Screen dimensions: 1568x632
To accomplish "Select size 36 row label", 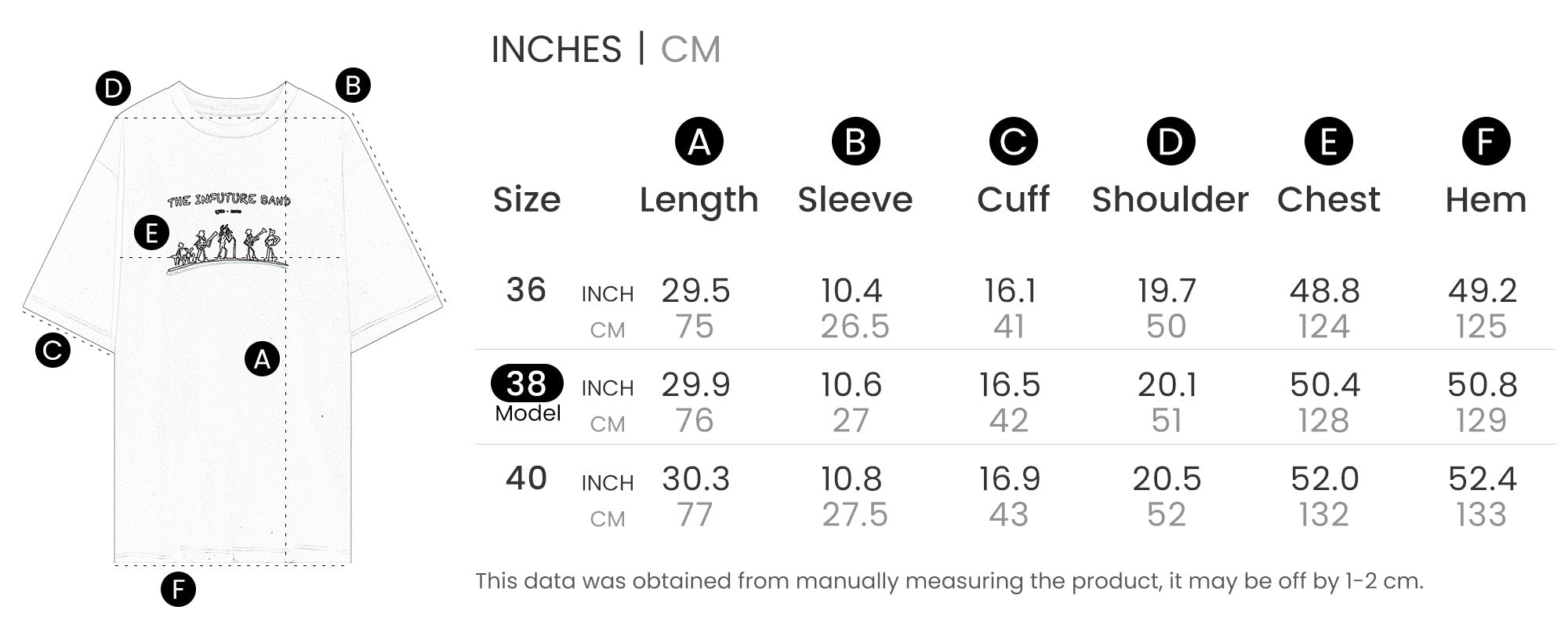I will 526,290.
